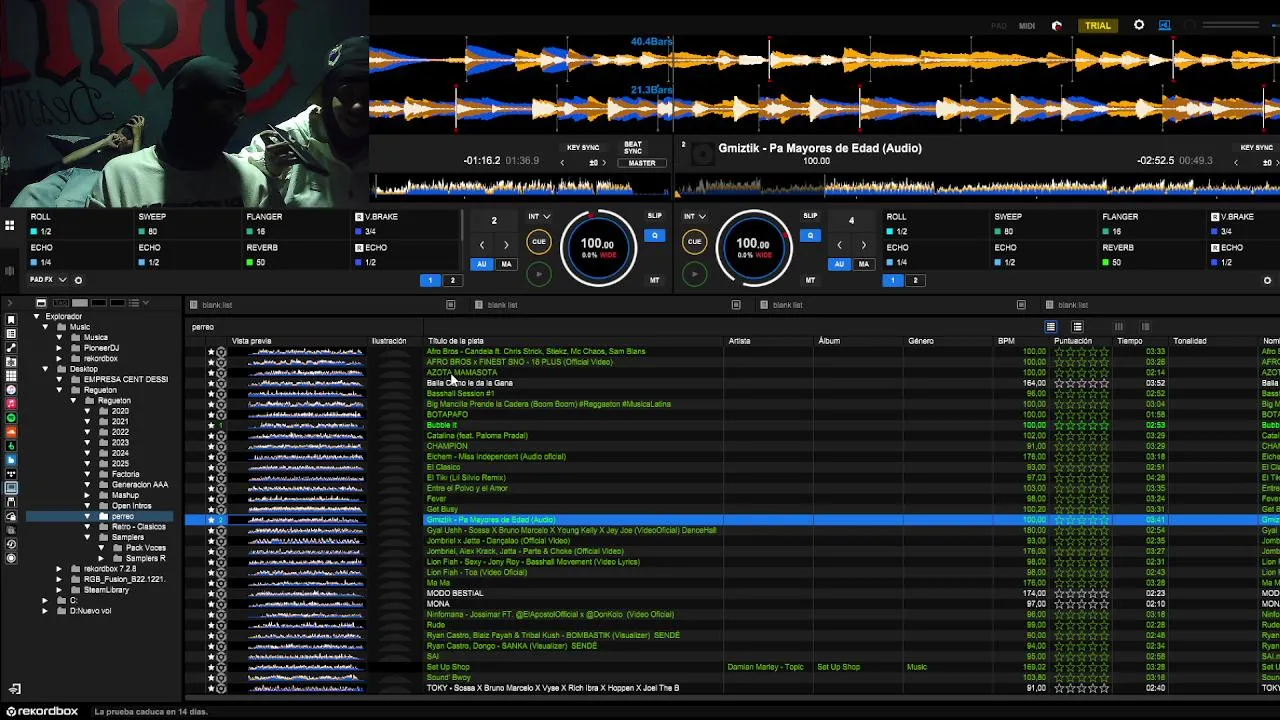This screenshot has height=720, width=1280.
Task: Open the Tidal icon in browser sidebar
Action: point(11,474)
